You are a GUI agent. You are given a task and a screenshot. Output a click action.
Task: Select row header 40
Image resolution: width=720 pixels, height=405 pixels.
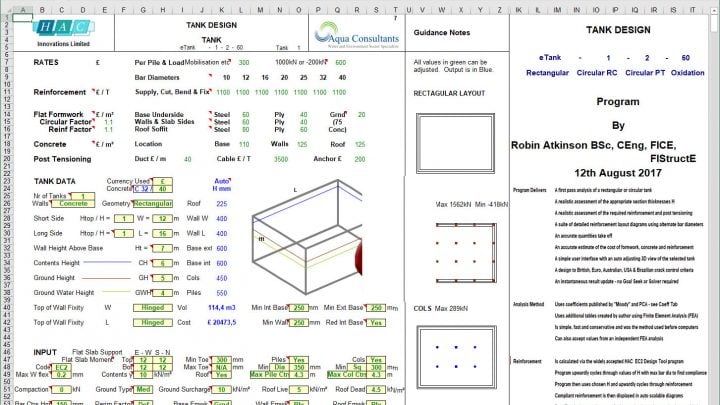[6, 308]
